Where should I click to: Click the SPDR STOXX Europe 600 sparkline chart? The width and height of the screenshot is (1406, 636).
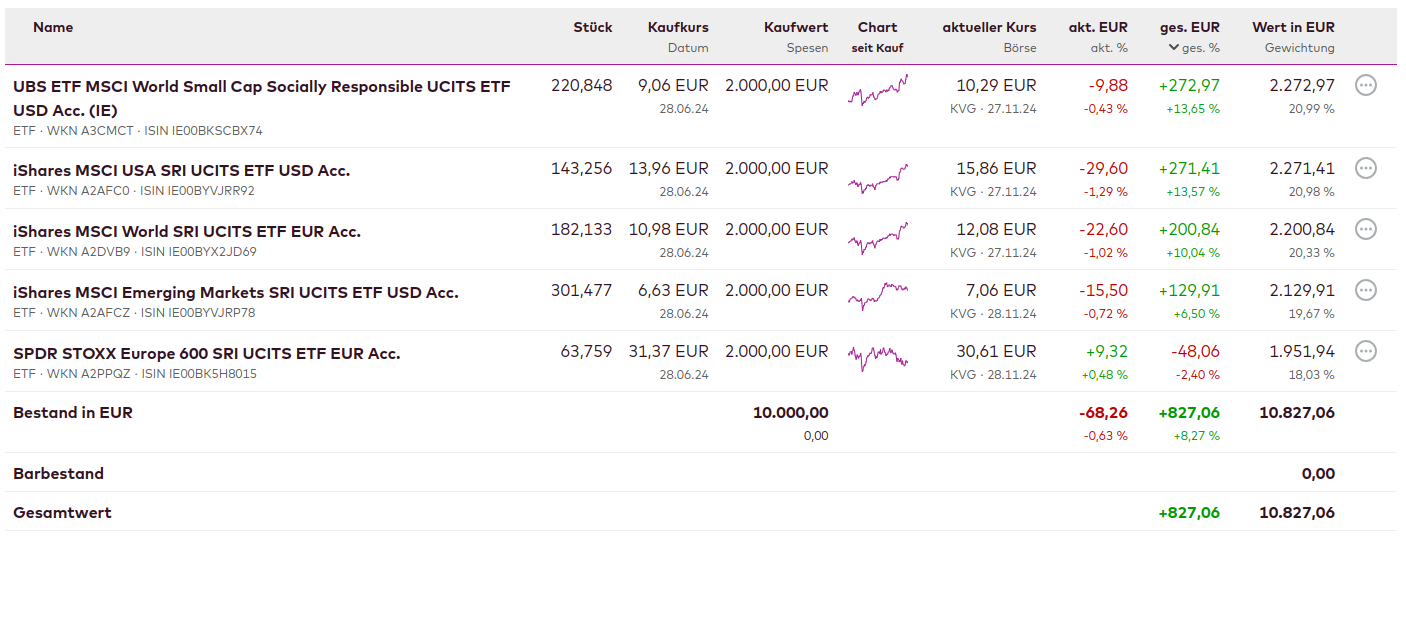click(x=878, y=357)
